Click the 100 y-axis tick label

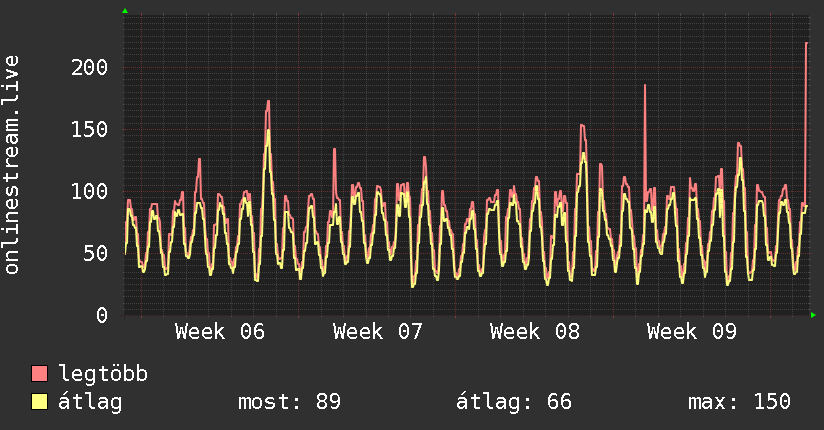click(89, 191)
